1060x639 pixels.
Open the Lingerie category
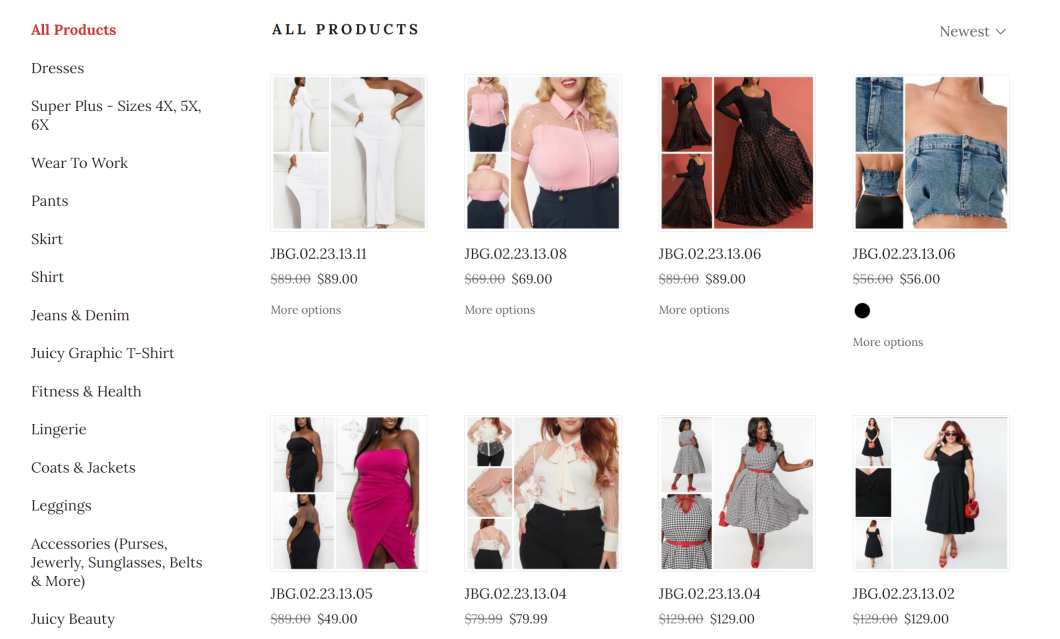[x=59, y=429]
